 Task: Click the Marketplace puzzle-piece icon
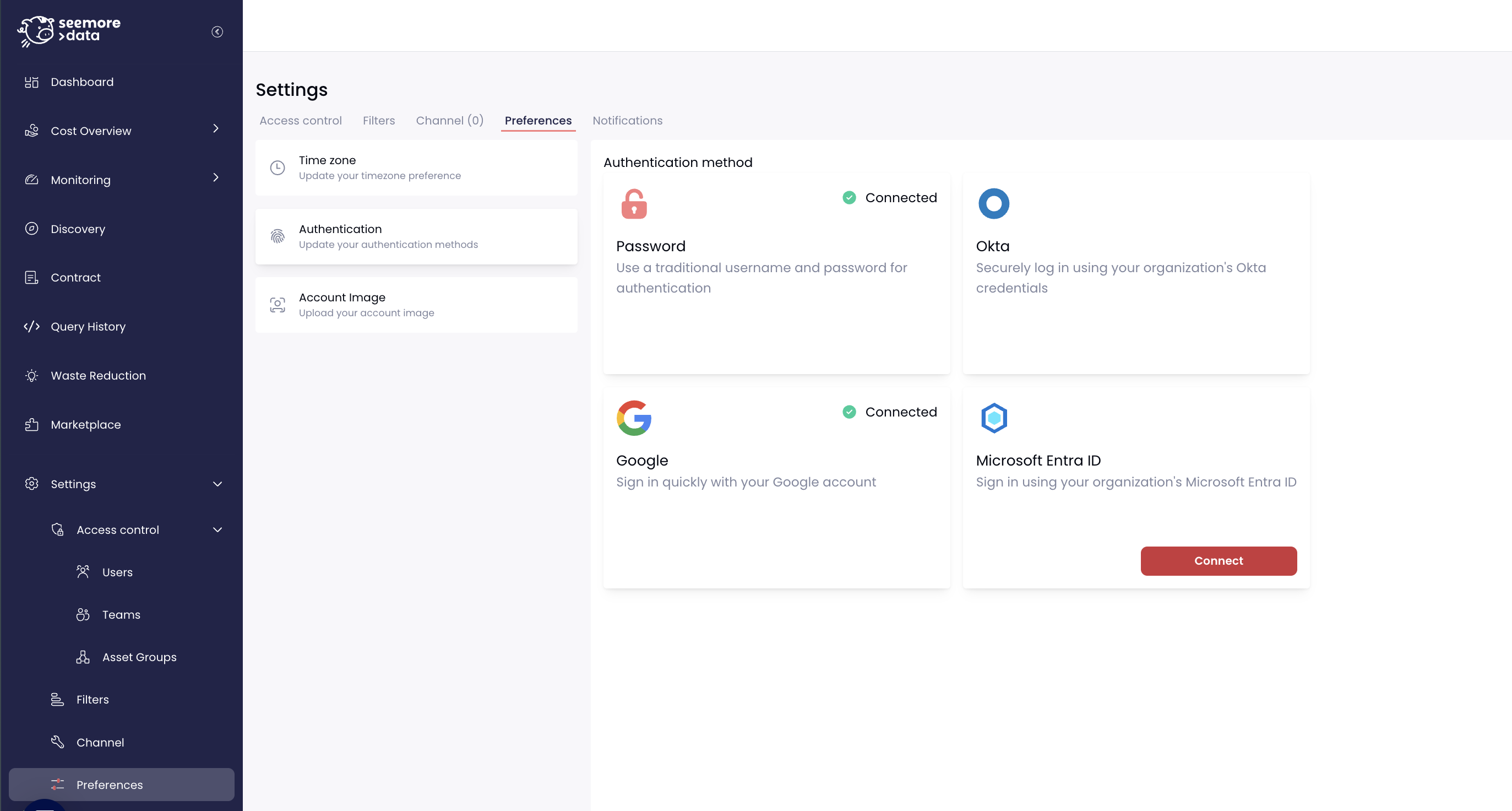(x=32, y=424)
